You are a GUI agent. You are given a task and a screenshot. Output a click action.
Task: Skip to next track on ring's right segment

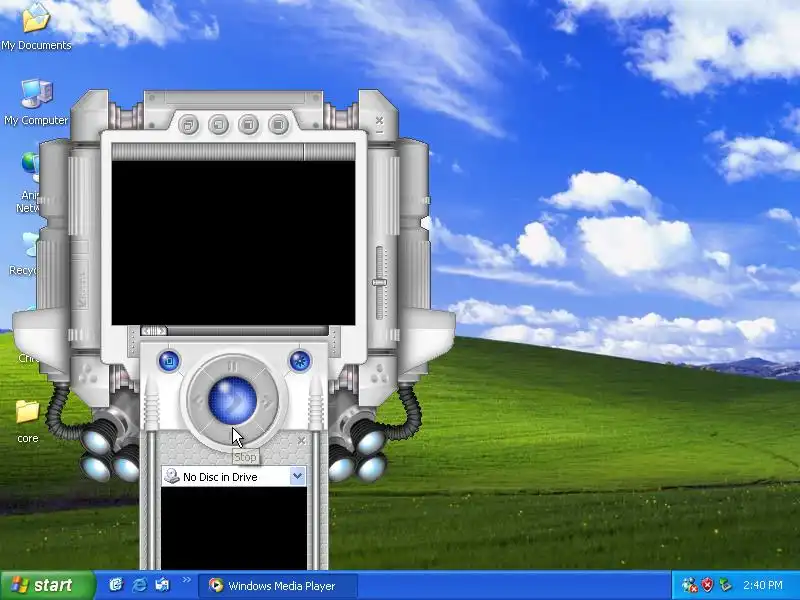pos(267,401)
